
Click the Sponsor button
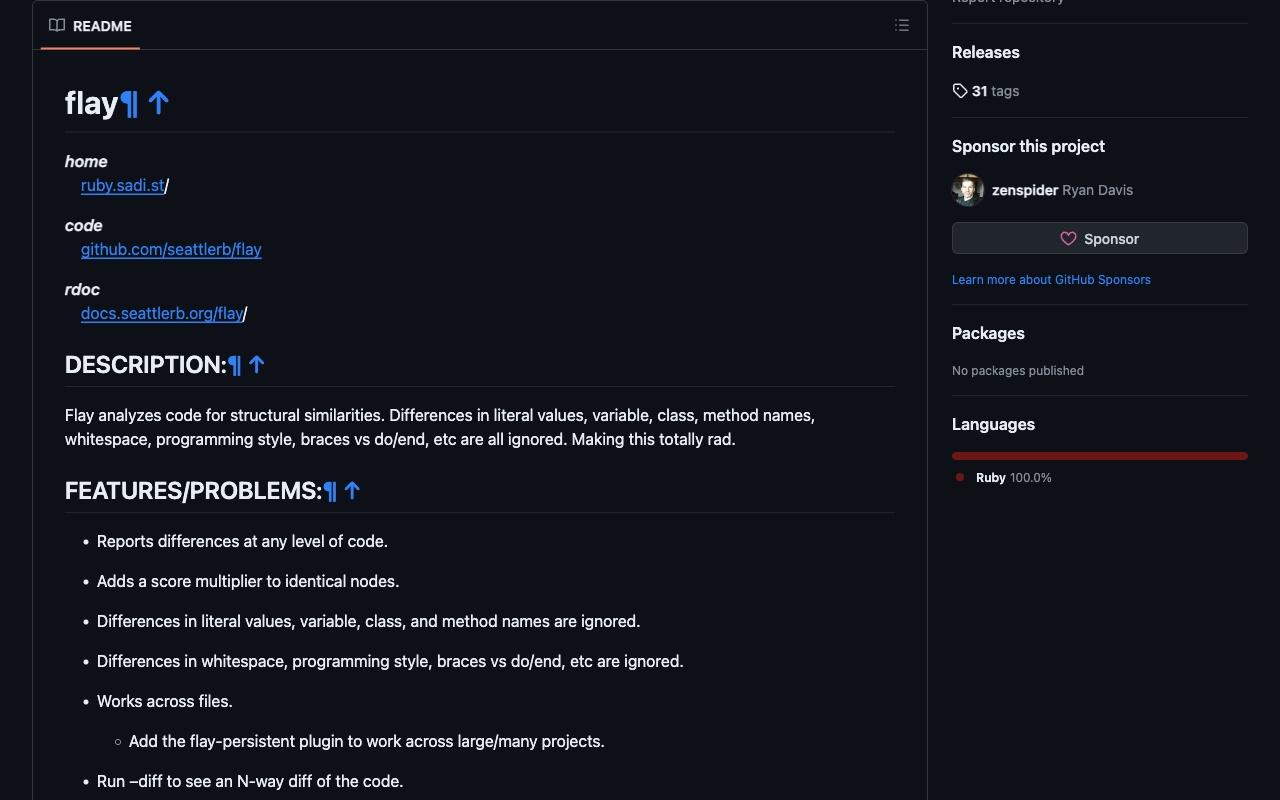point(1100,238)
